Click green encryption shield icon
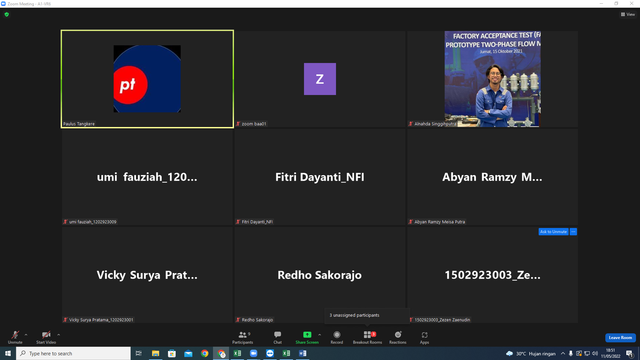 pos(7,14)
